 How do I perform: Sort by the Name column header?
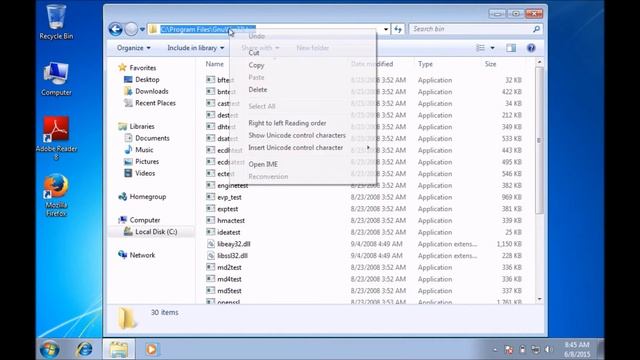tap(215, 64)
